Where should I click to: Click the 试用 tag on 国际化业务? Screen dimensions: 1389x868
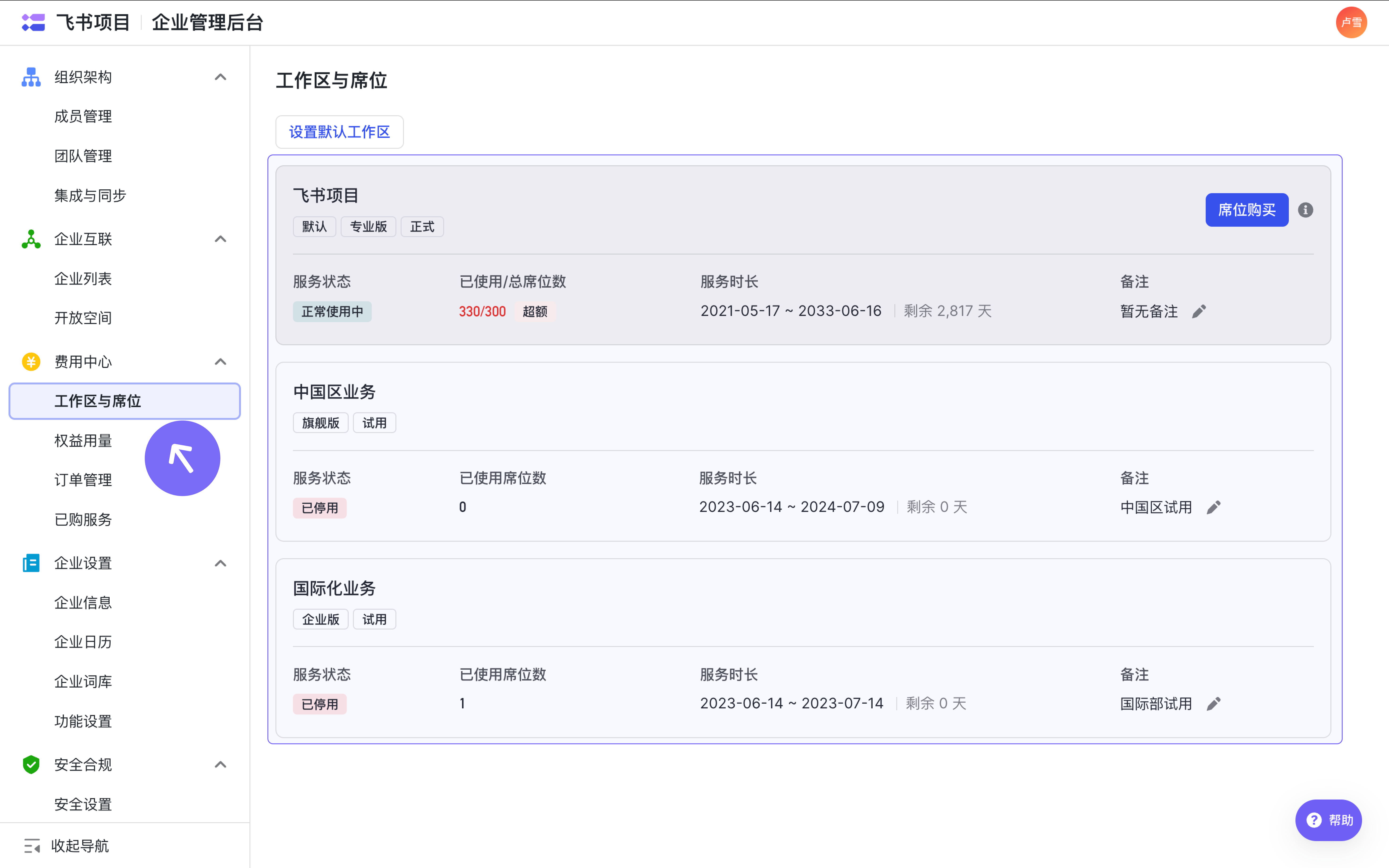pyautogui.click(x=374, y=619)
